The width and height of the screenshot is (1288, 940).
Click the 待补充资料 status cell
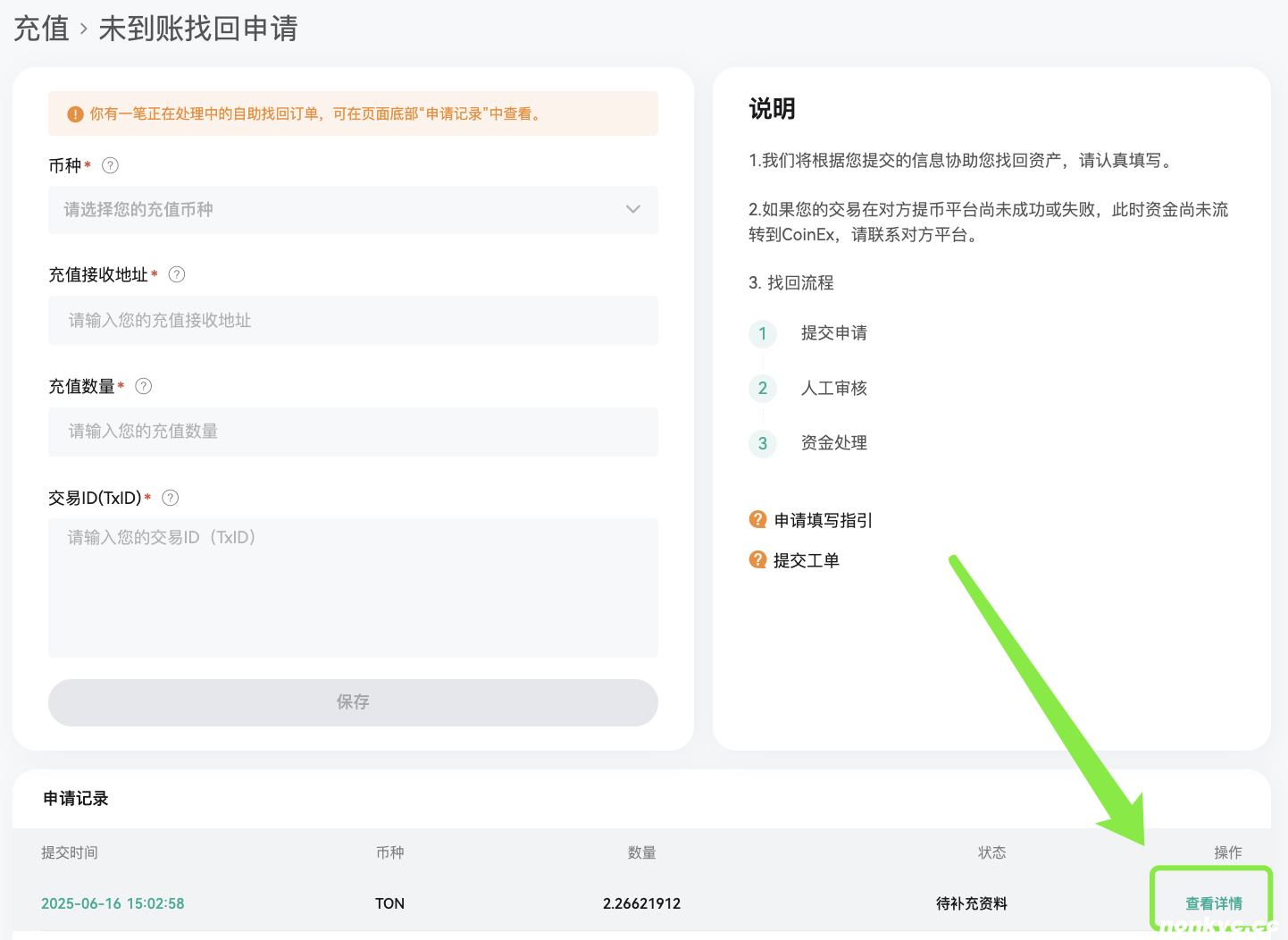tap(971, 903)
